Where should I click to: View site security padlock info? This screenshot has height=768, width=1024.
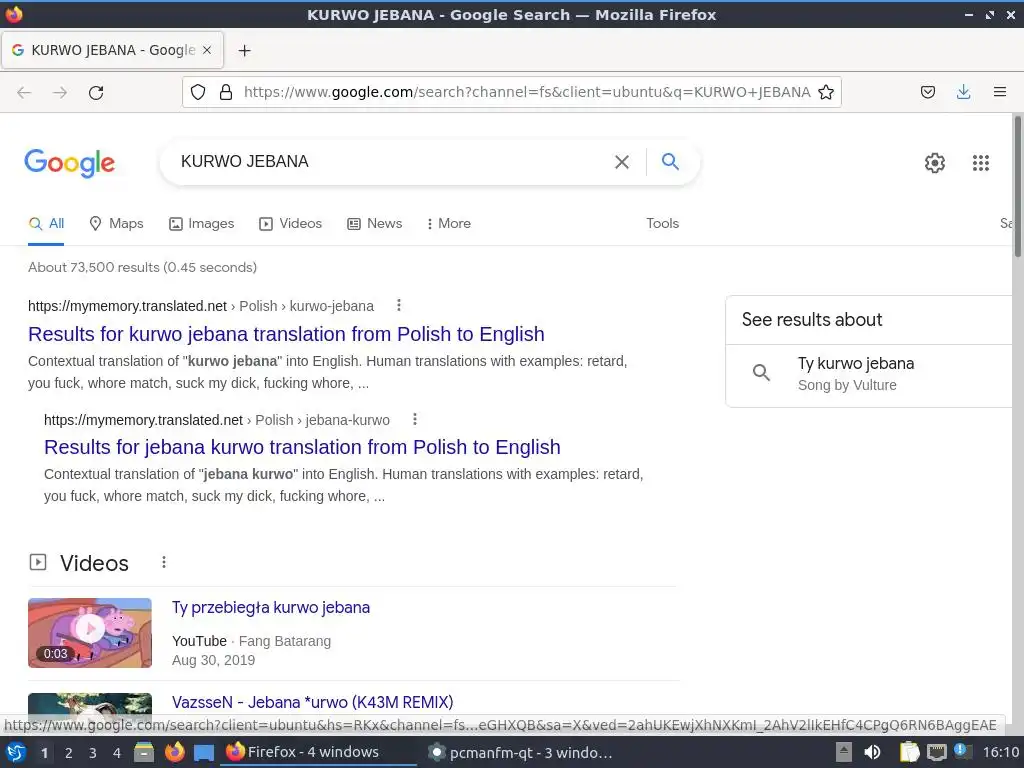point(226,93)
